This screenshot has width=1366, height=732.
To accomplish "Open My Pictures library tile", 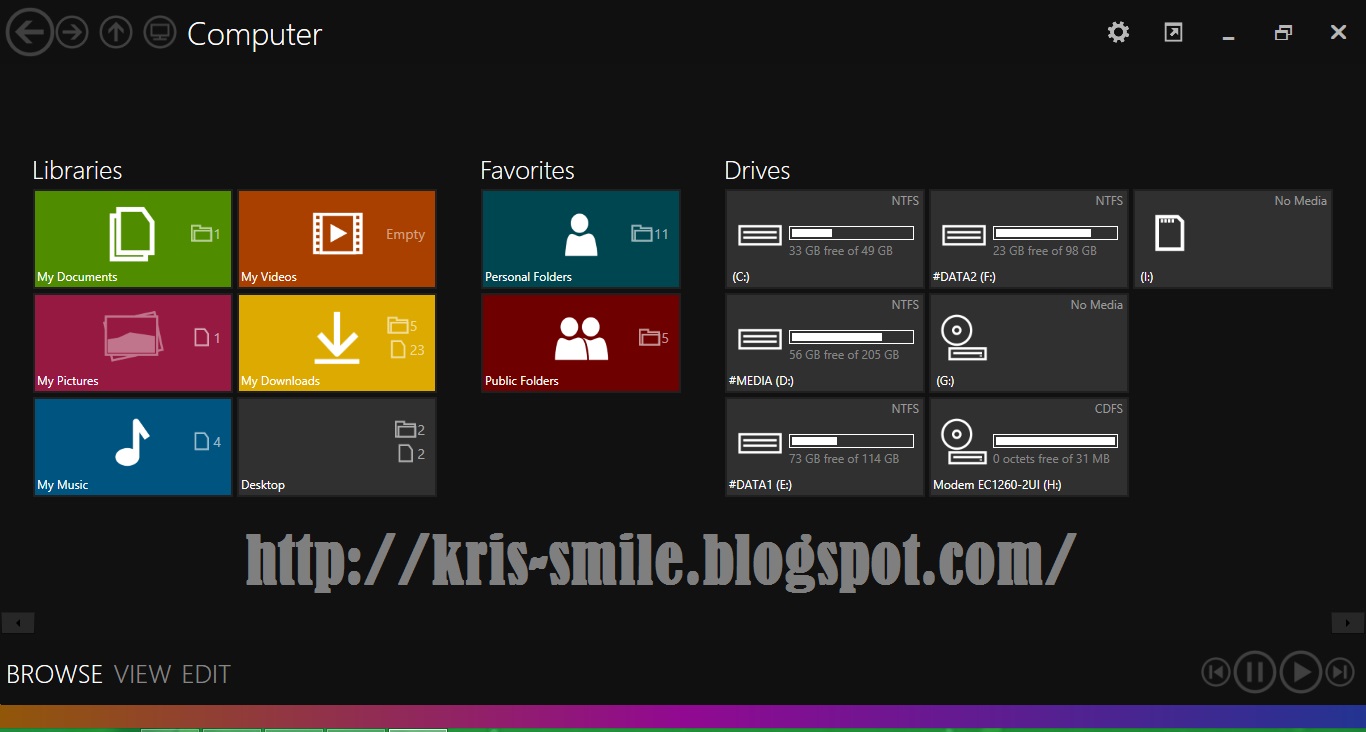I will click(133, 343).
